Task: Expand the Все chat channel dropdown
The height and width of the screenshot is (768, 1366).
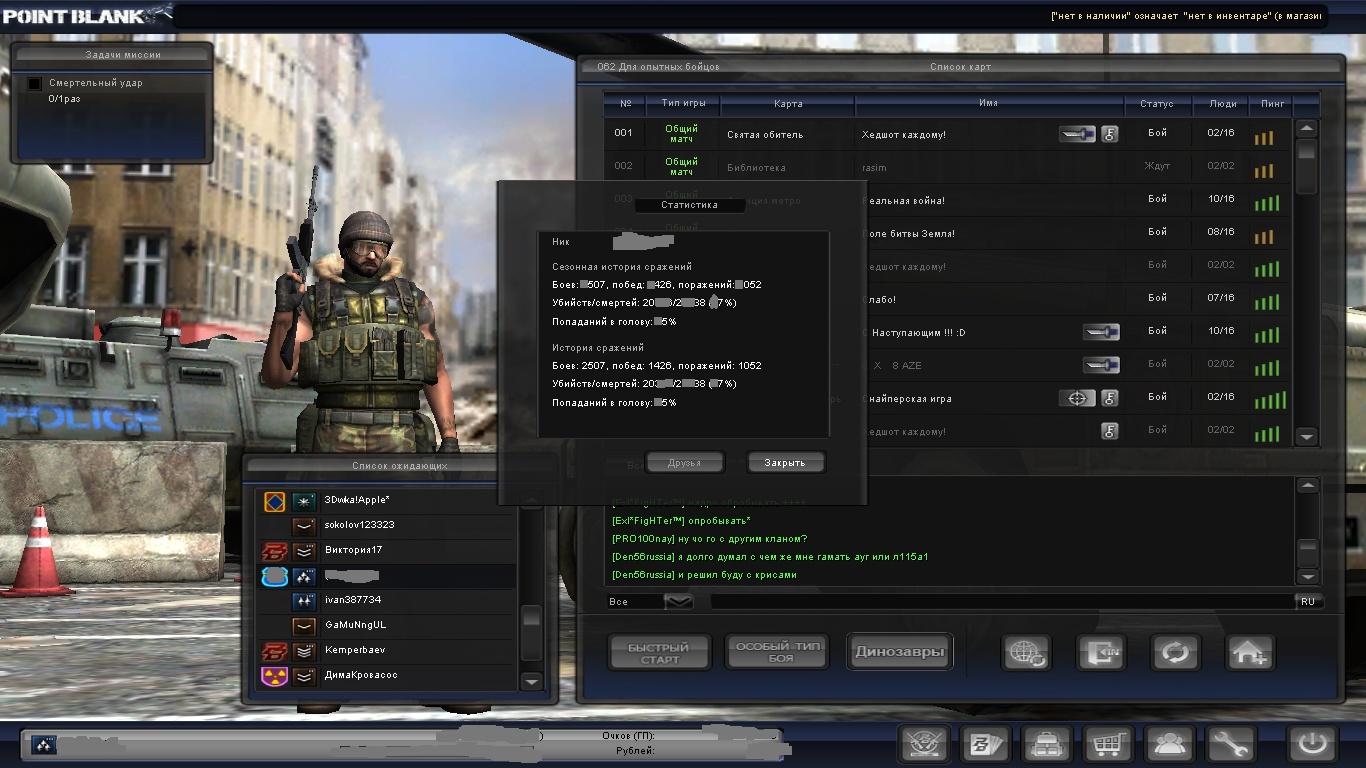Action: (678, 602)
